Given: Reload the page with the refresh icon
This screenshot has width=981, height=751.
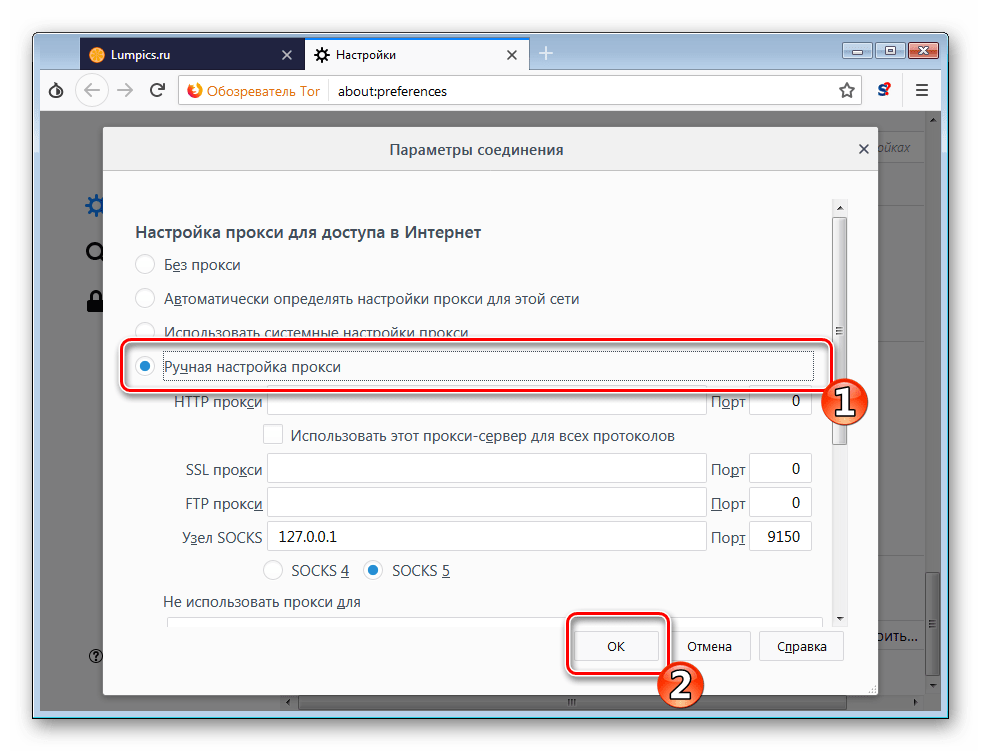Looking at the screenshot, I should (157, 91).
